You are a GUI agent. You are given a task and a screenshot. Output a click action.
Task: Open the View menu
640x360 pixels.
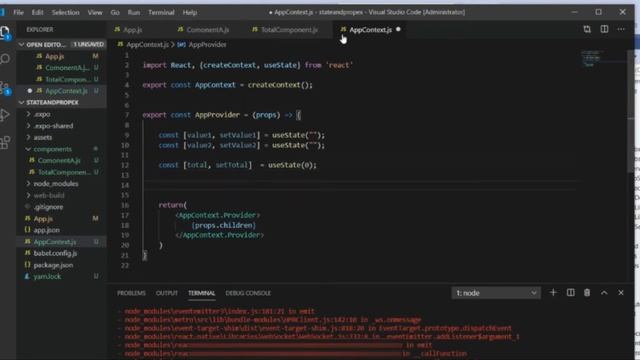[x=95, y=12]
